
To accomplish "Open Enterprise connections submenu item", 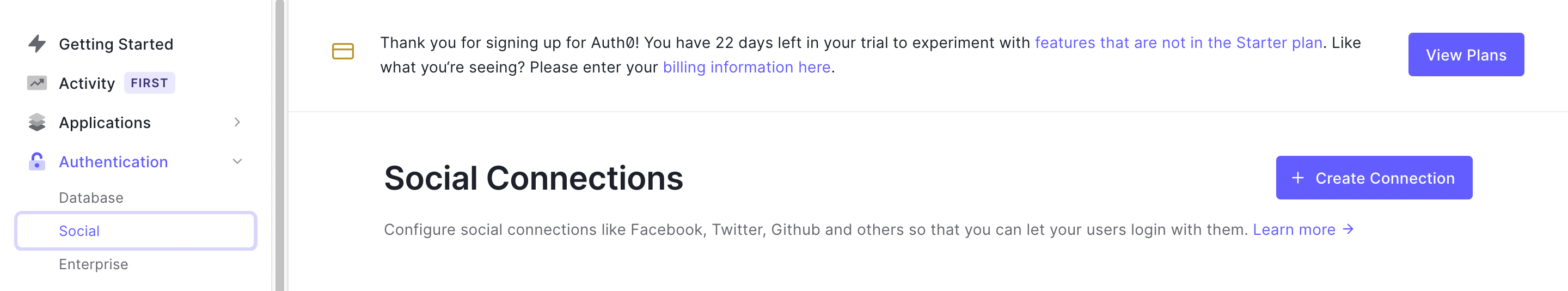I will click(93, 264).
